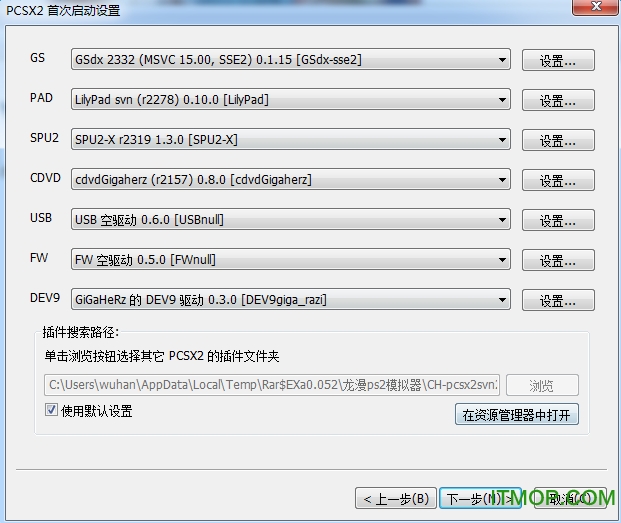Click the DEV9 label text
This screenshot has width=621, height=523.
45,298
